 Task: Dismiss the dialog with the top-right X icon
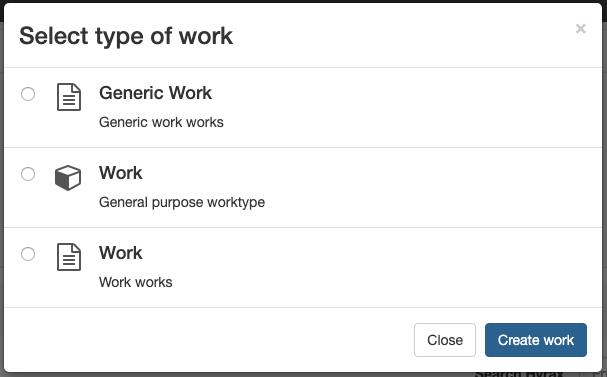pyautogui.click(x=580, y=29)
